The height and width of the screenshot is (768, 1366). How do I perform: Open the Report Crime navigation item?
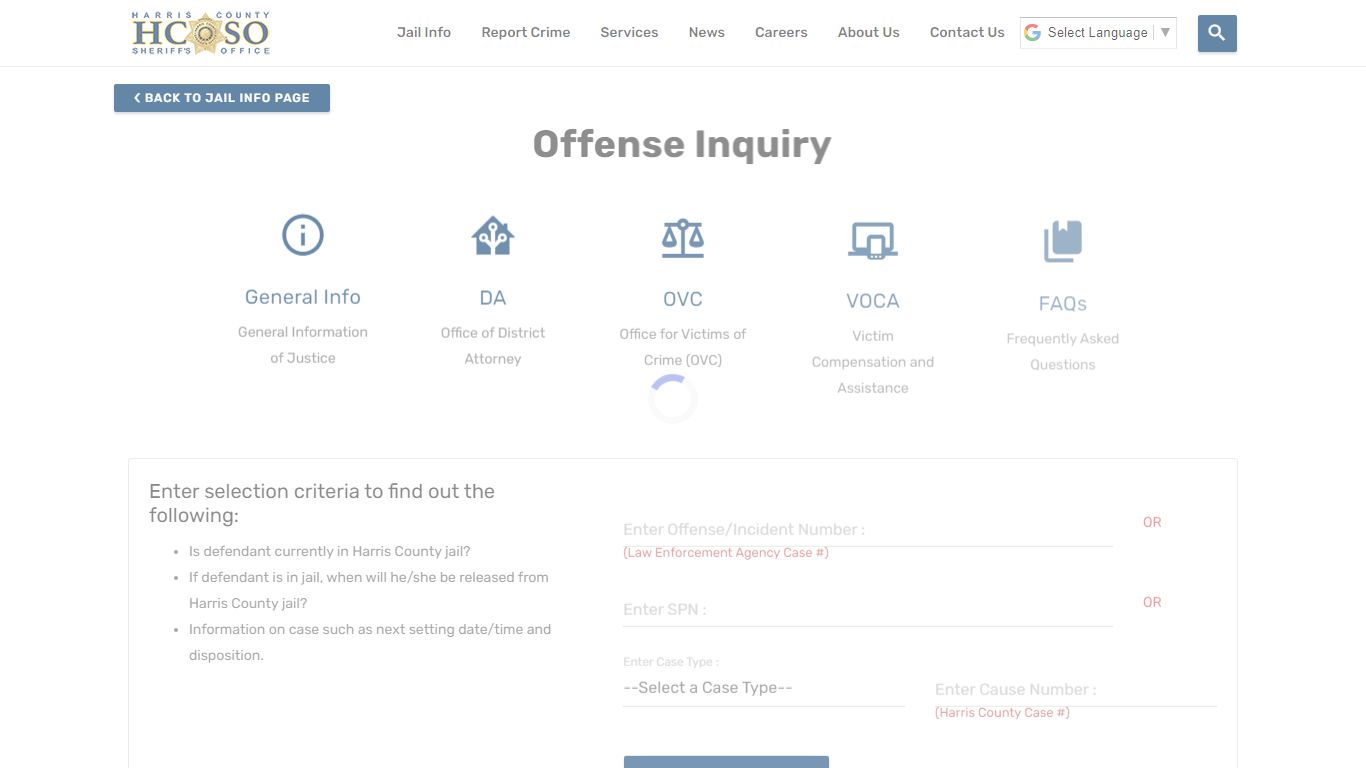(x=525, y=32)
